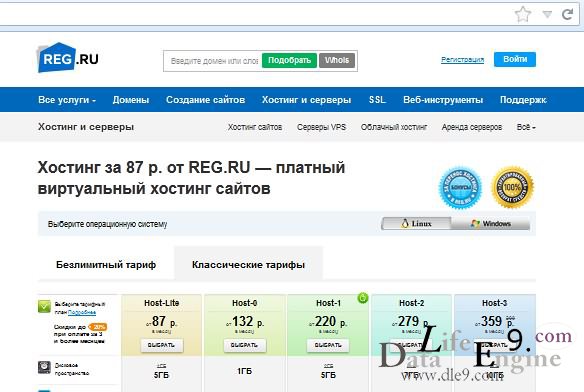The image size is (584, 392).
Task: Open the SSL menu item
Action: [377, 100]
